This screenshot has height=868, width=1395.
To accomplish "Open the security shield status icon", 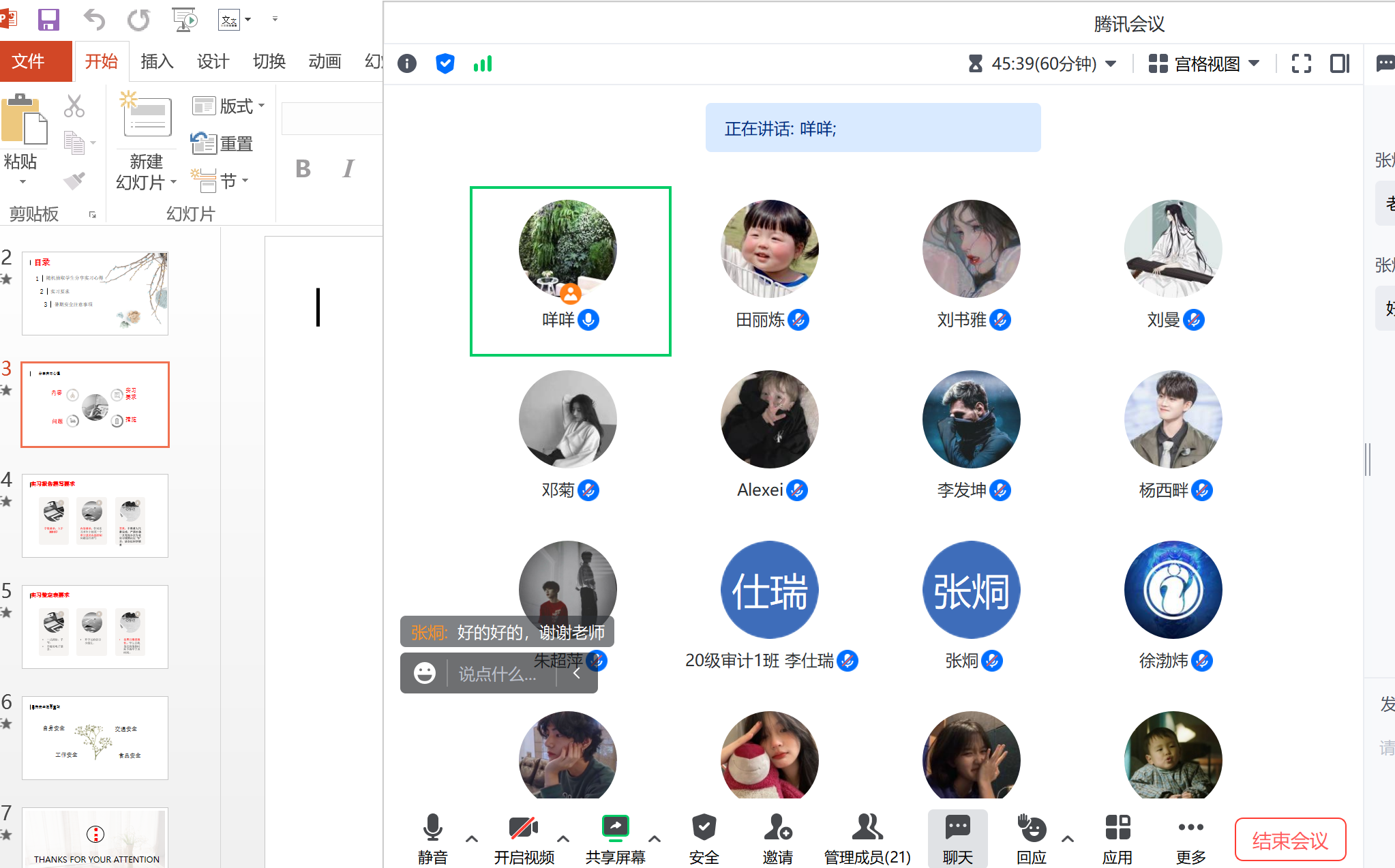I will 445,64.
